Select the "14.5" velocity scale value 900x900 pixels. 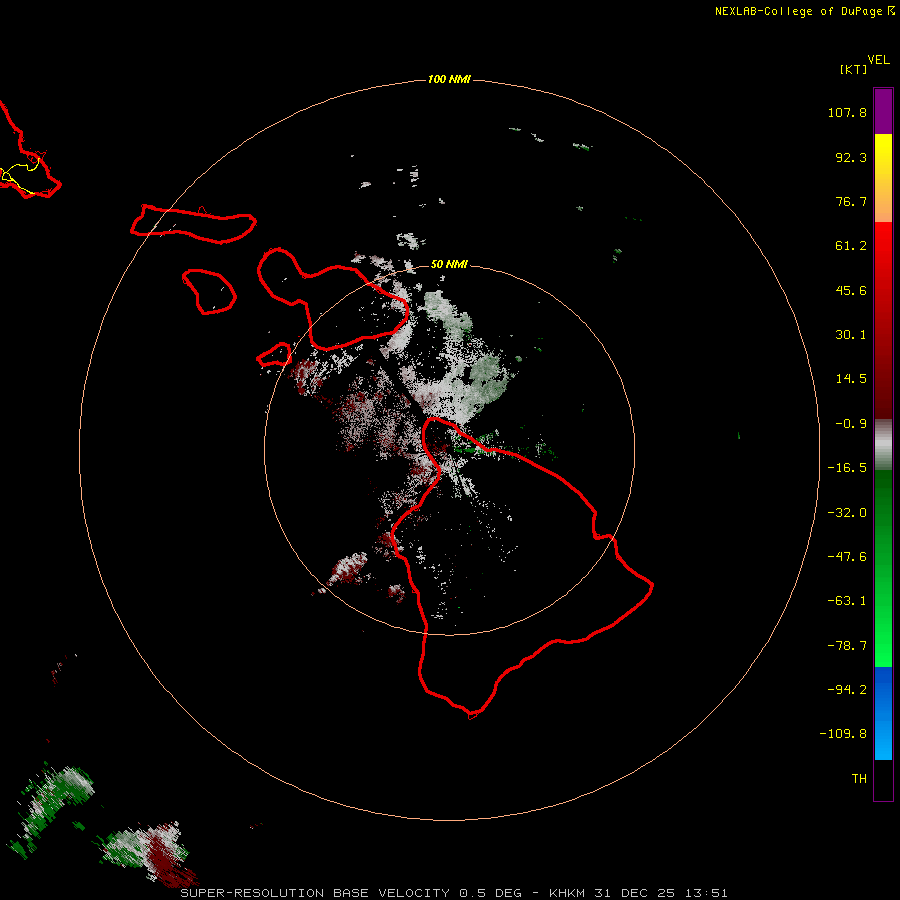(851, 379)
